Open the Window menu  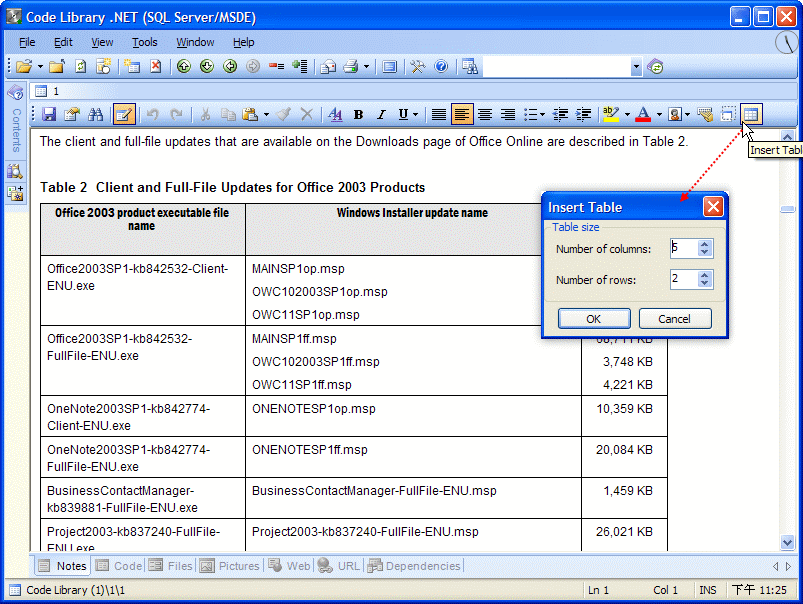point(195,42)
